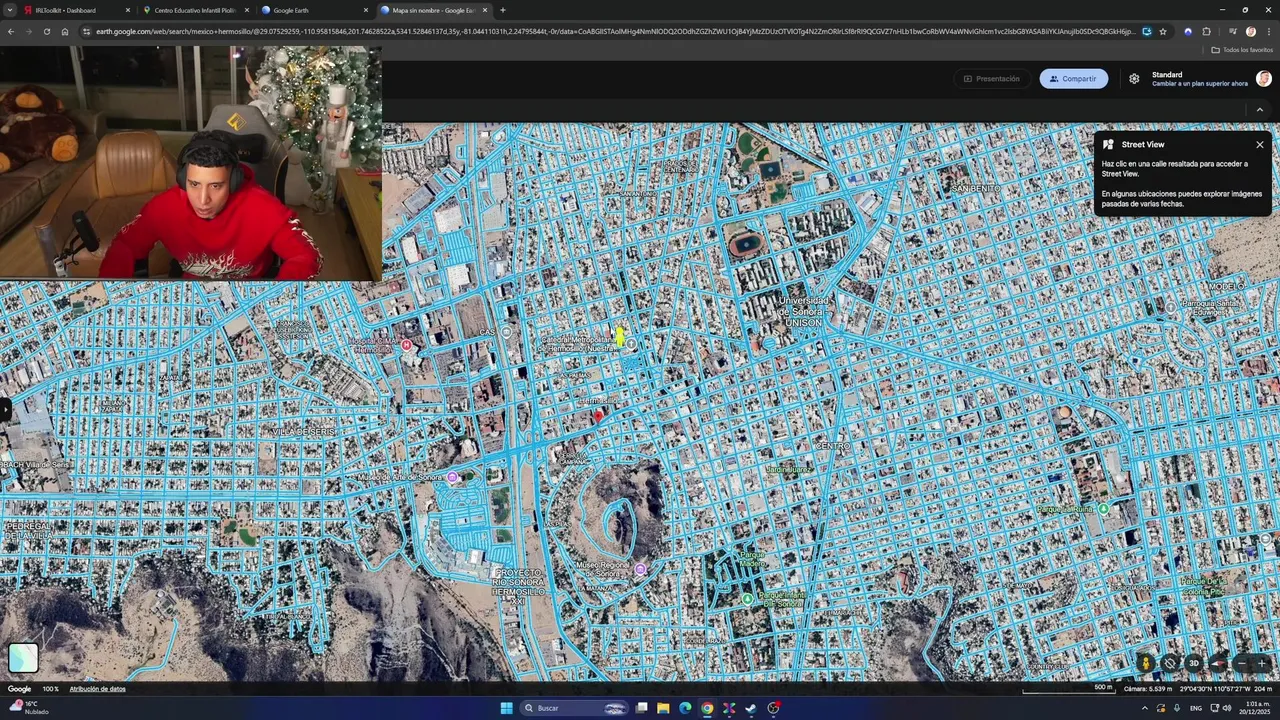Screen dimensions: 1280x720
Task: Toggle the 3D view button
Action: tap(1193, 663)
